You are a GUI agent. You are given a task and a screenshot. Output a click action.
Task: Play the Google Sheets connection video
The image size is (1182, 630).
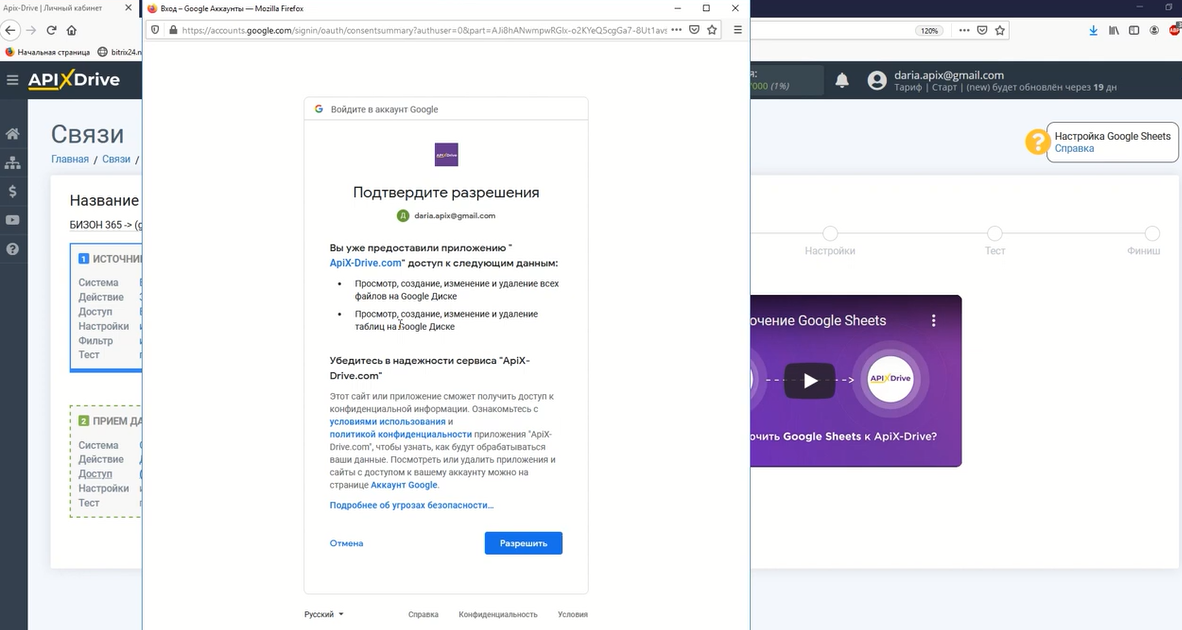coord(810,381)
